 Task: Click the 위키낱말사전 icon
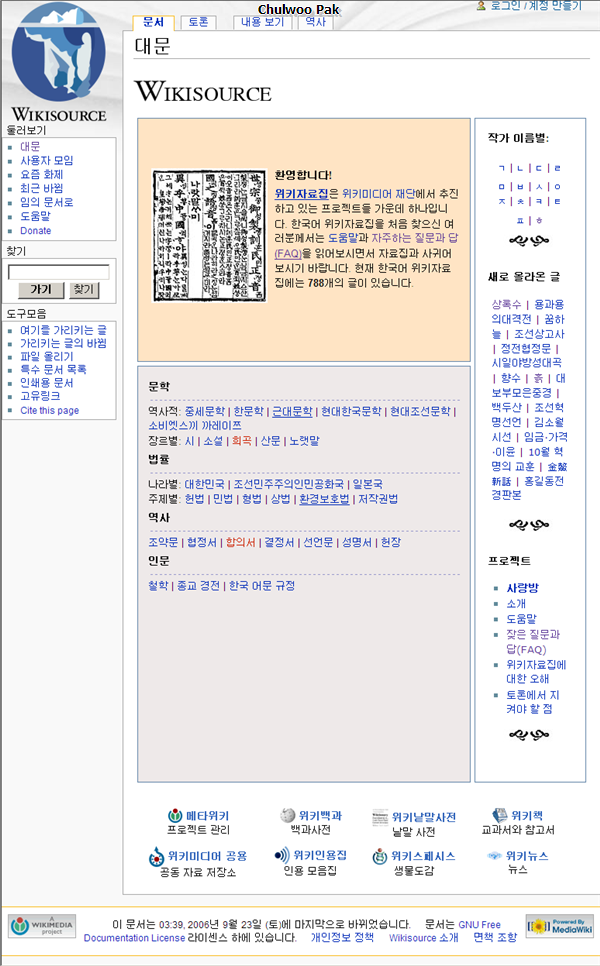point(380,817)
